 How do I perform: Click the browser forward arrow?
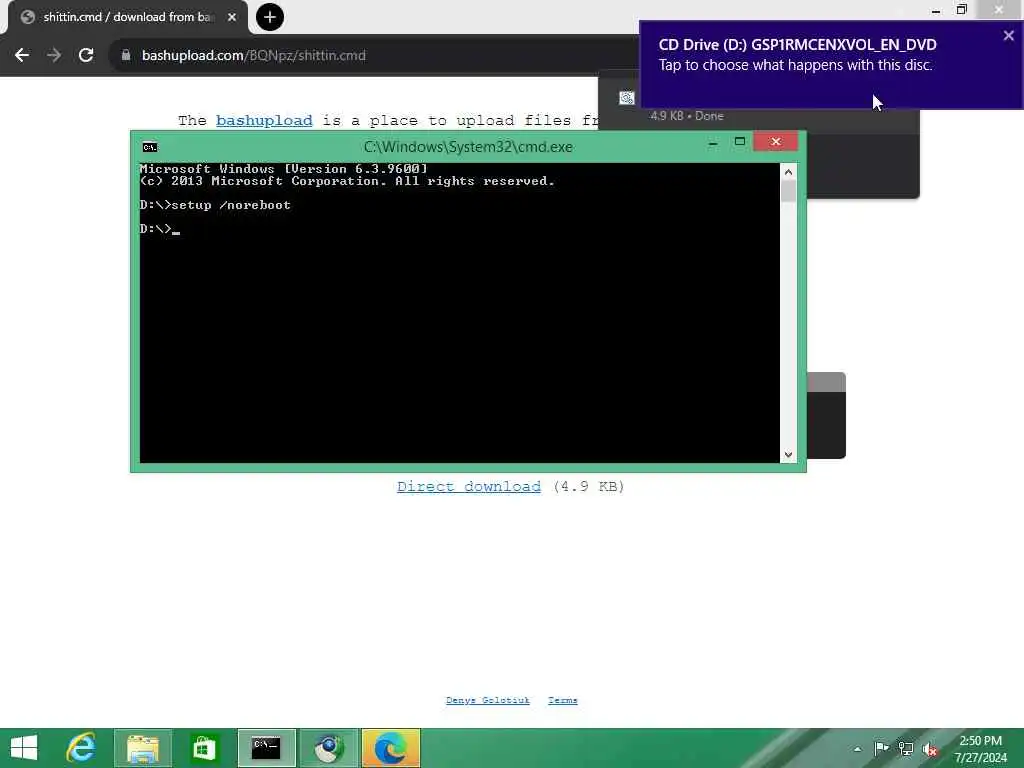click(54, 56)
